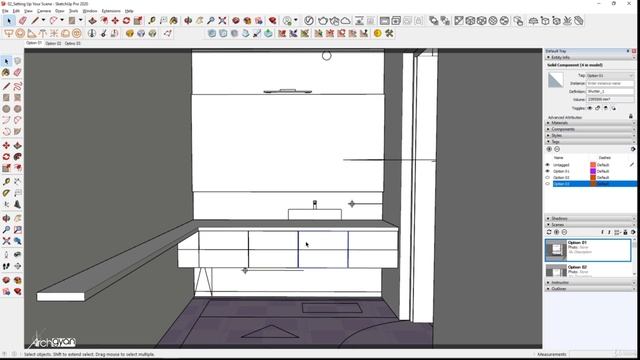
Task: Remove scene with minus button in Scenes
Action: click(564, 232)
